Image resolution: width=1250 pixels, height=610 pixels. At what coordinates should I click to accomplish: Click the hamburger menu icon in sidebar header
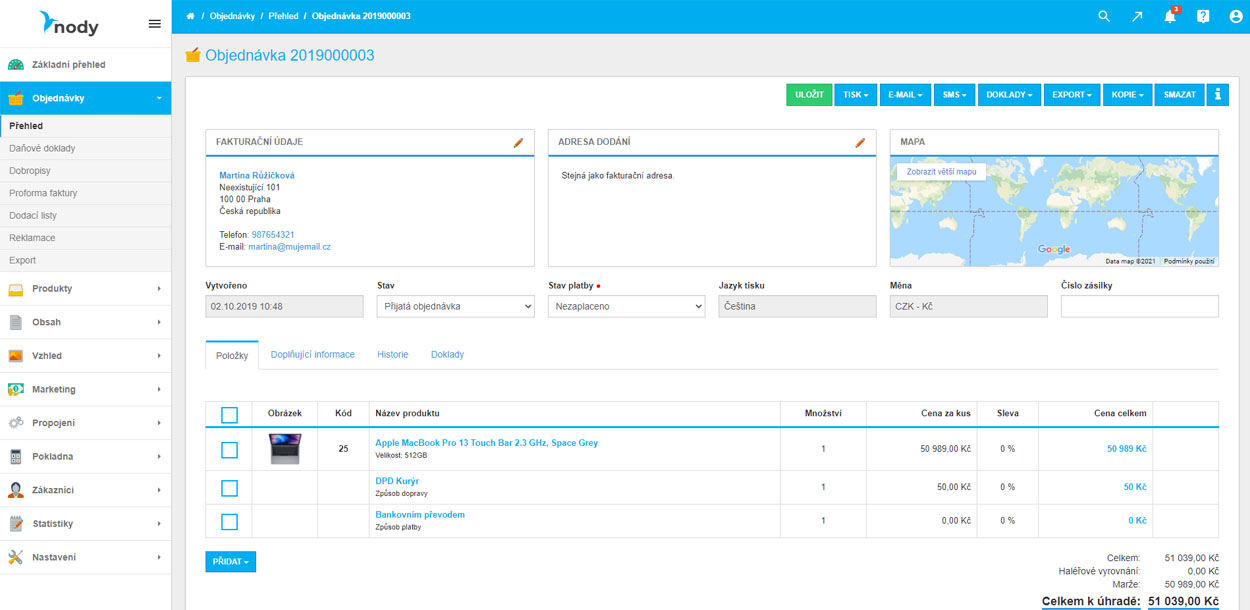(x=154, y=24)
